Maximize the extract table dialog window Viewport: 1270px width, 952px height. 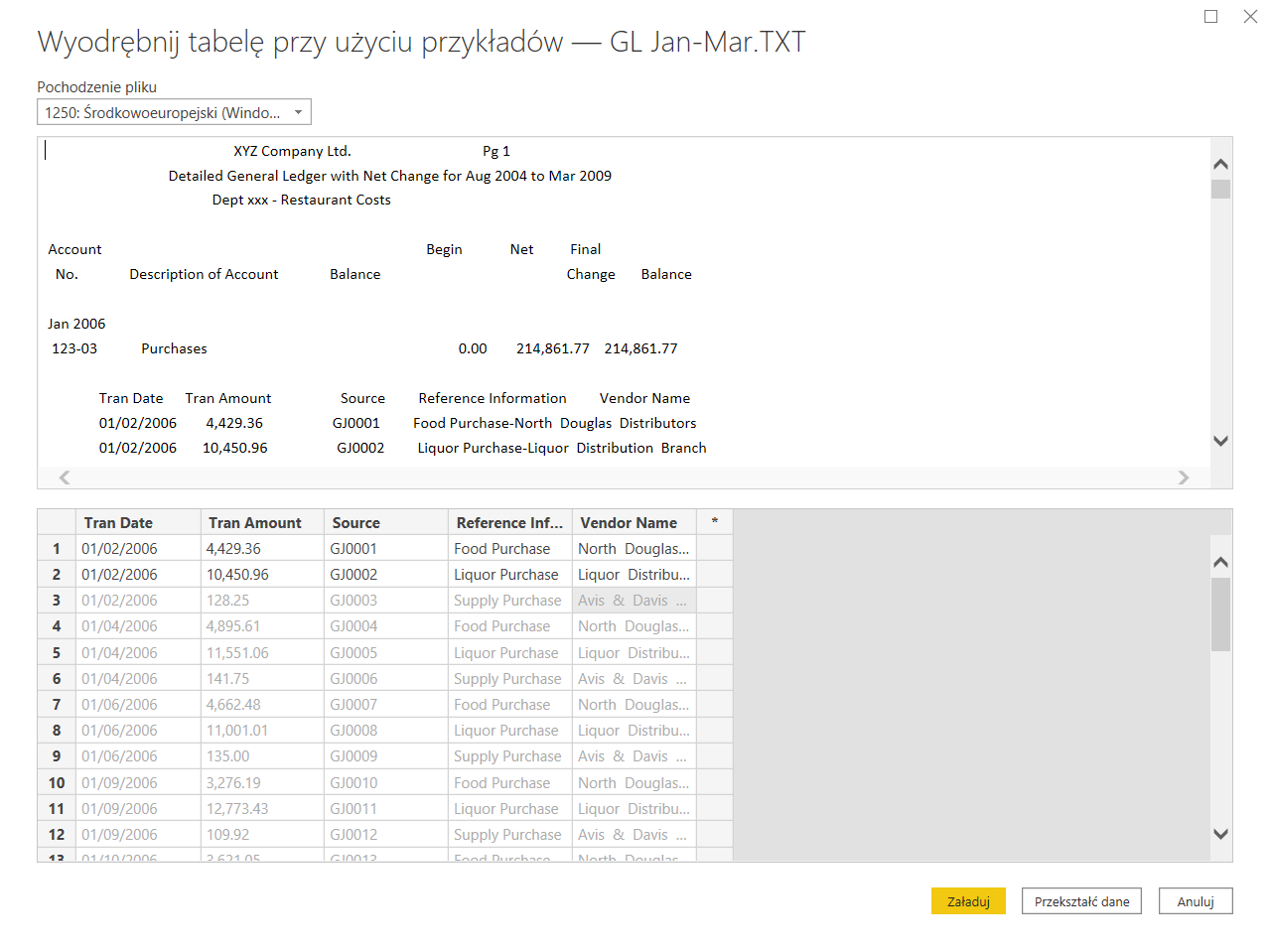point(1210,17)
